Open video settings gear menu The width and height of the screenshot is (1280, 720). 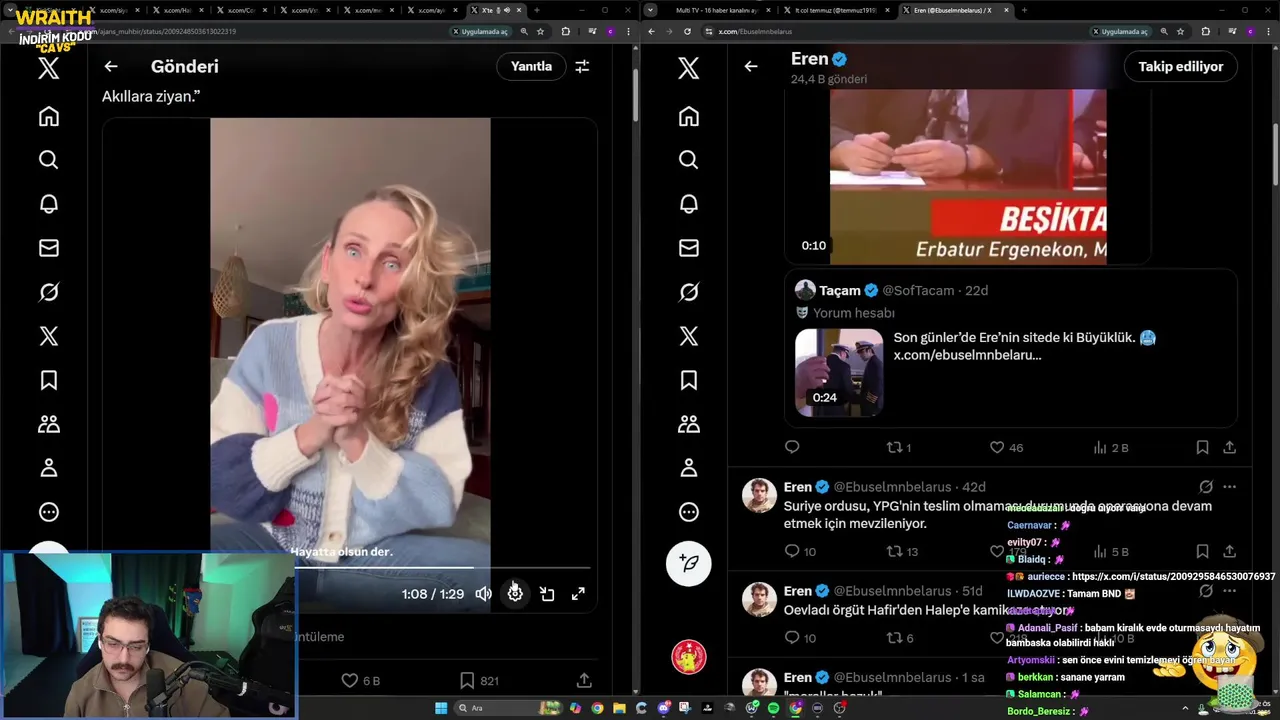point(515,594)
